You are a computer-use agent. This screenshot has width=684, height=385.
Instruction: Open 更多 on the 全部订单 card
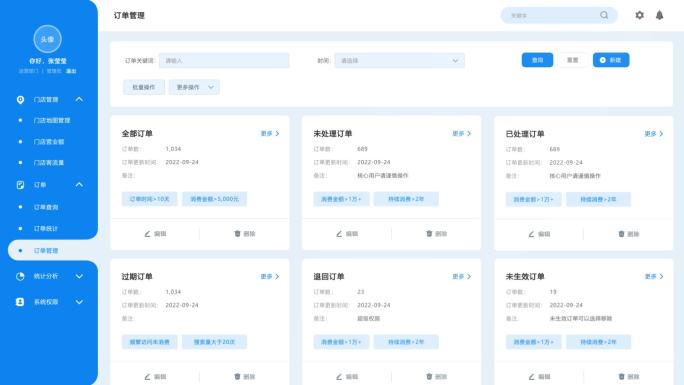click(x=270, y=133)
